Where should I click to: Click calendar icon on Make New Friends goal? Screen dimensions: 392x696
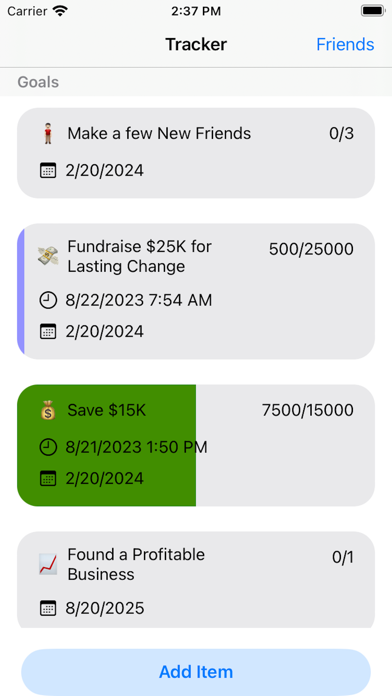coord(48,170)
